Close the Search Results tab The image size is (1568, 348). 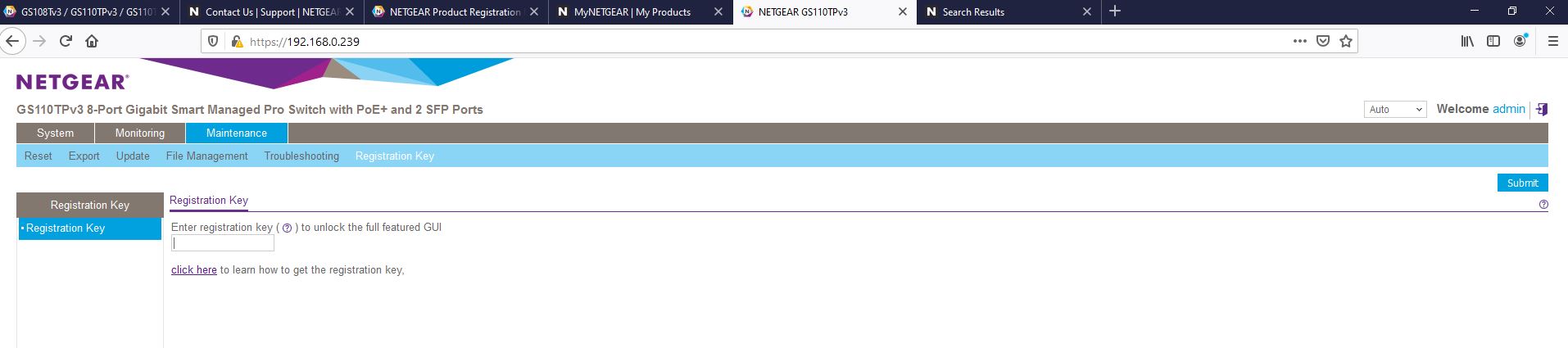(x=1087, y=11)
